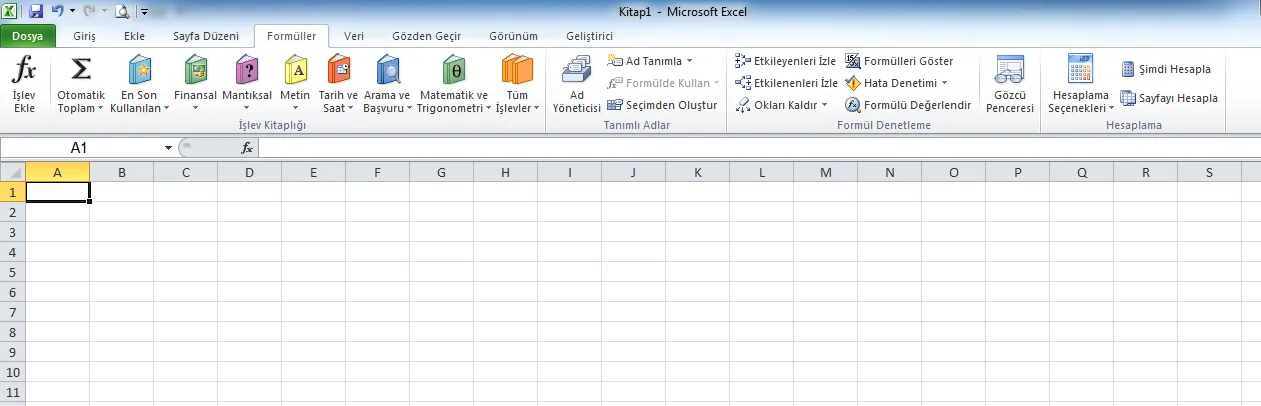Open the Mantıksal functions book icon
The height and width of the screenshot is (406, 1261).
tap(246, 72)
